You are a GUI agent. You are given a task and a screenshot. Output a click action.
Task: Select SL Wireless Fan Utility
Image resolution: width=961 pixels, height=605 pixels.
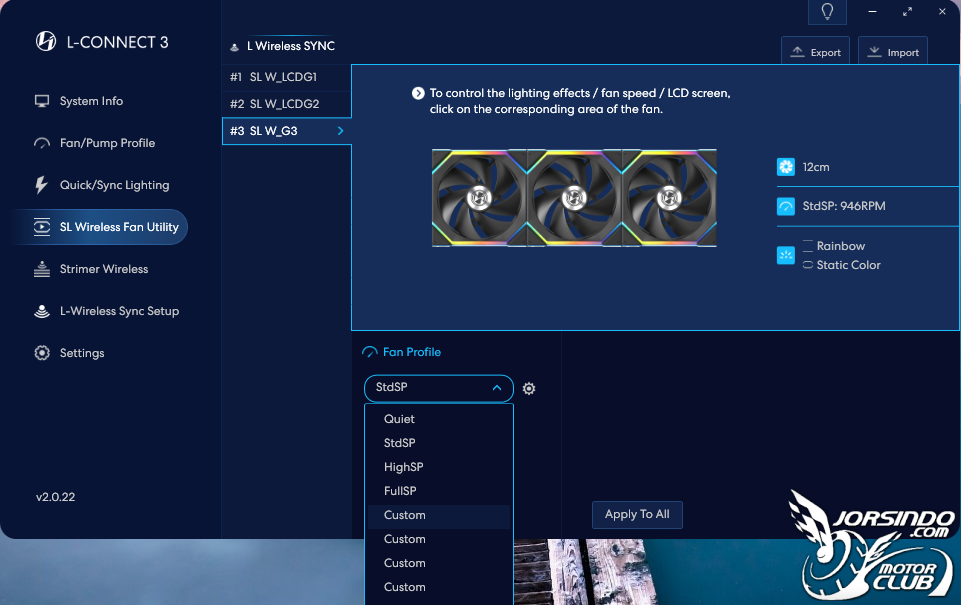[x=119, y=227]
